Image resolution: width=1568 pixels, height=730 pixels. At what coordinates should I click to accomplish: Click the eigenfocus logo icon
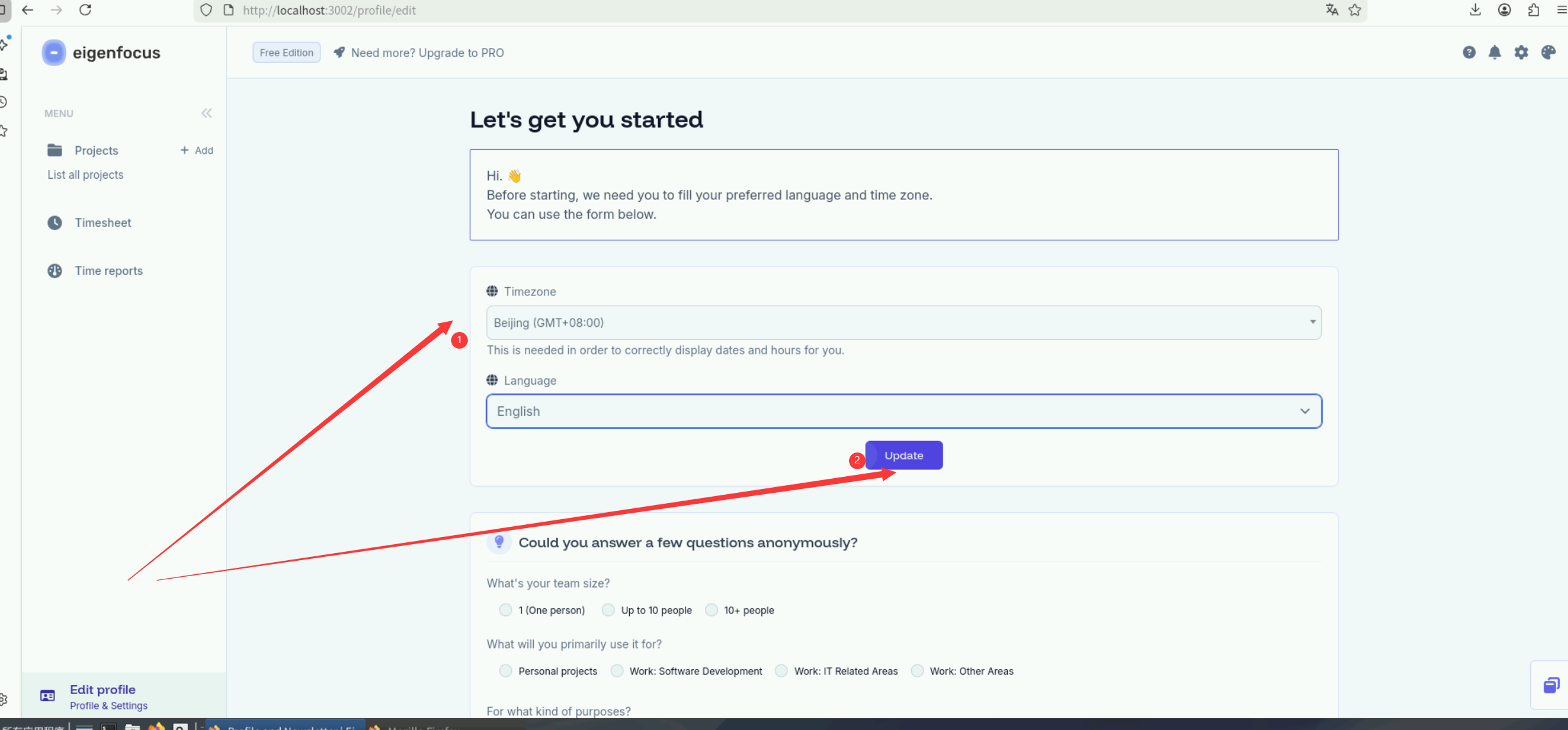pyautogui.click(x=54, y=53)
